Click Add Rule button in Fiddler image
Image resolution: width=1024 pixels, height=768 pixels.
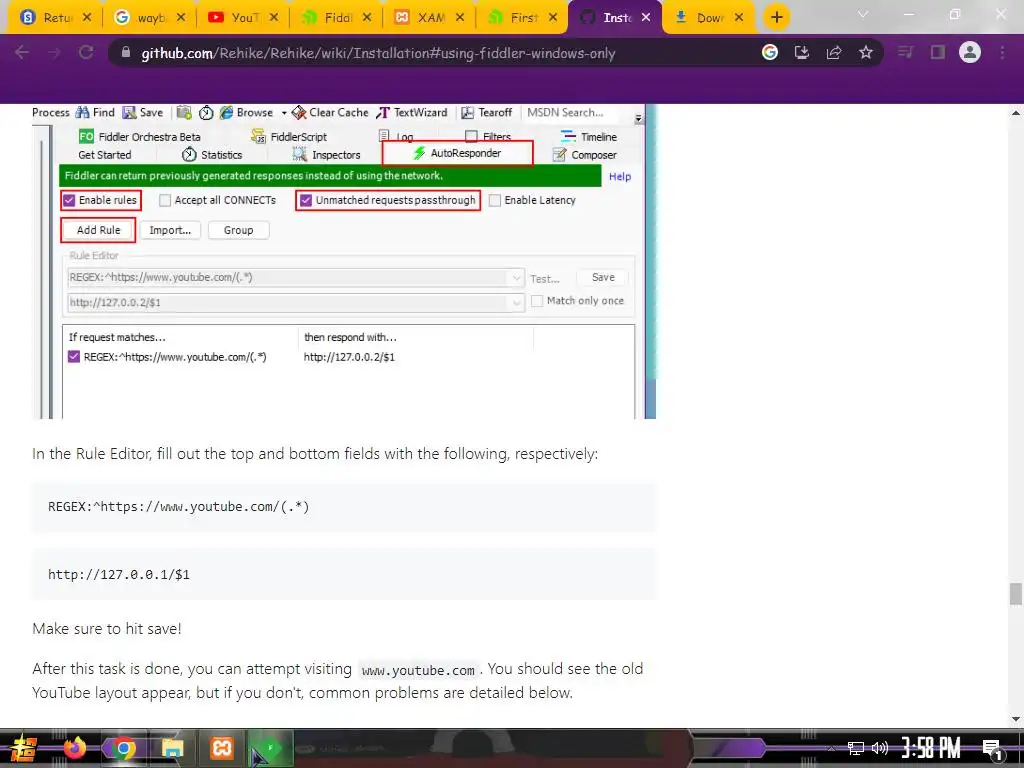tap(99, 230)
